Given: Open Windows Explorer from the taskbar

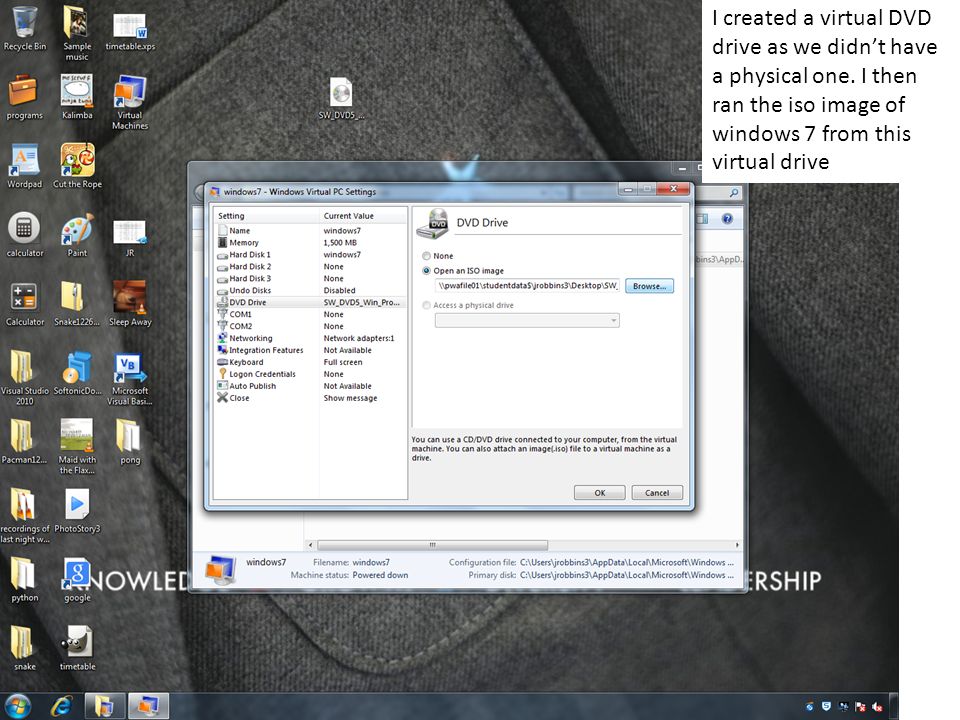Looking at the screenshot, I should [104, 707].
